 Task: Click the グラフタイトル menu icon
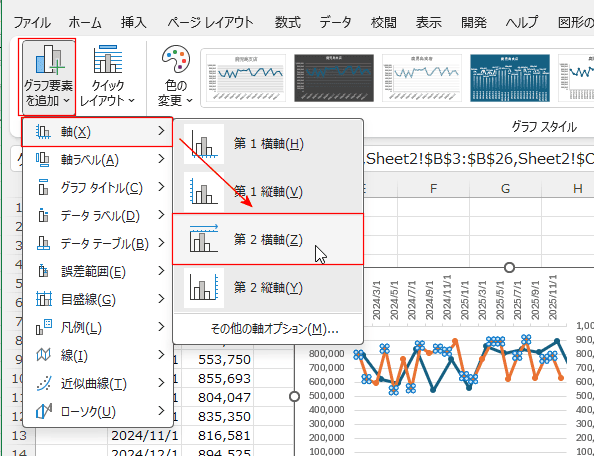pyautogui.click(x=43, y=187)
